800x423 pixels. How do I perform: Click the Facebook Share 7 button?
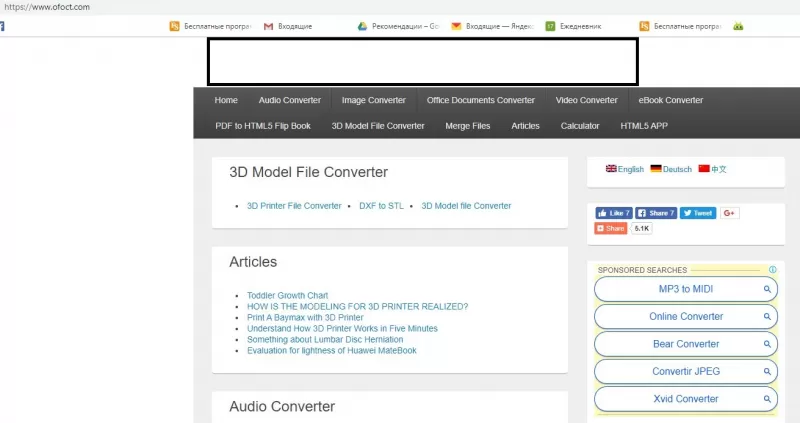tap(656, 213)
